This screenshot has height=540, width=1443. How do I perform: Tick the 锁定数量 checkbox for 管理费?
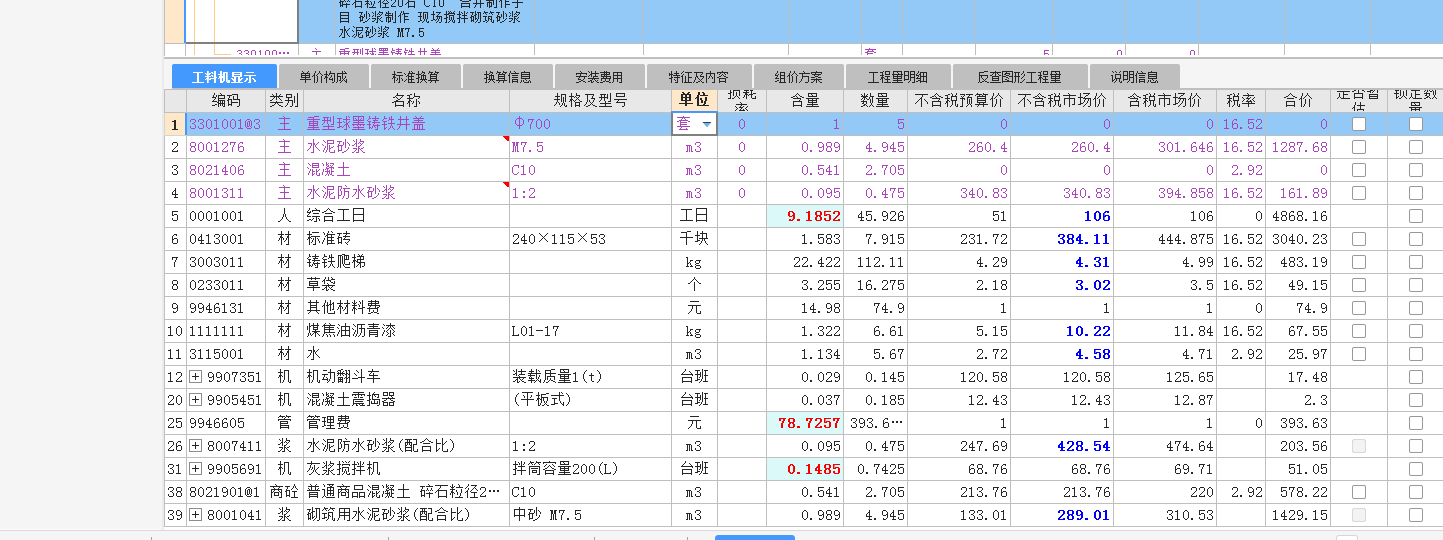(x=1416, y=423)
